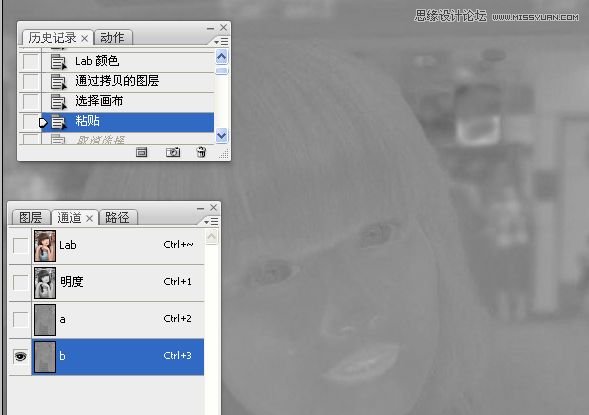Click the b channel thumbnail

(x=45, y=357)
